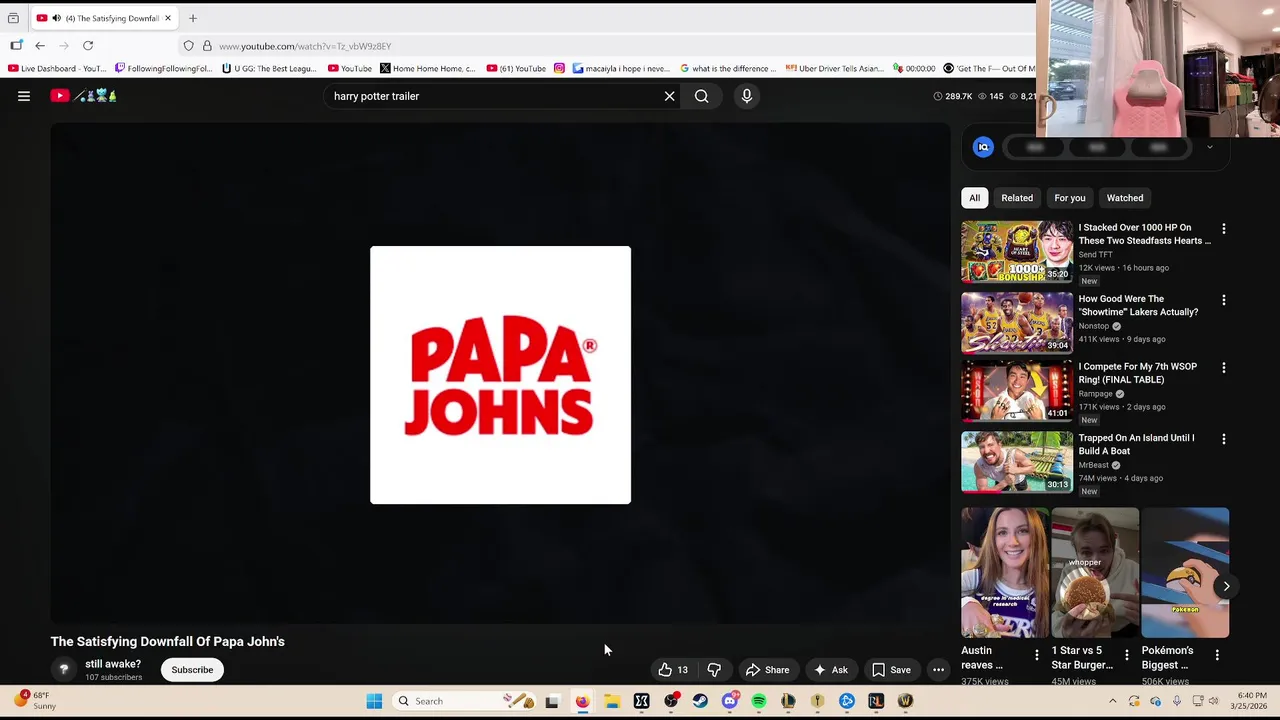Dislike the video with thumbs down
Screen dimensions: 1280x720
click(714, 670)
